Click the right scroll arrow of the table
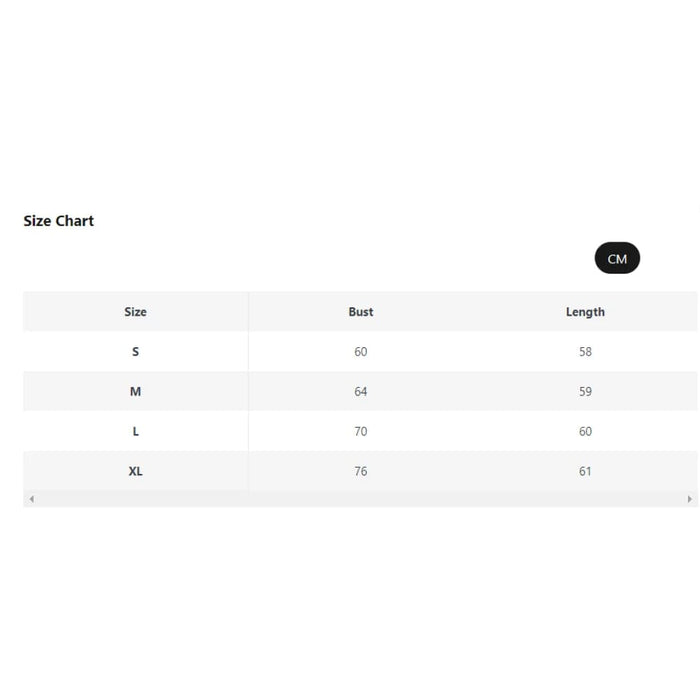The width and height of the screenshot is (700, 700). tap(689, 499)
